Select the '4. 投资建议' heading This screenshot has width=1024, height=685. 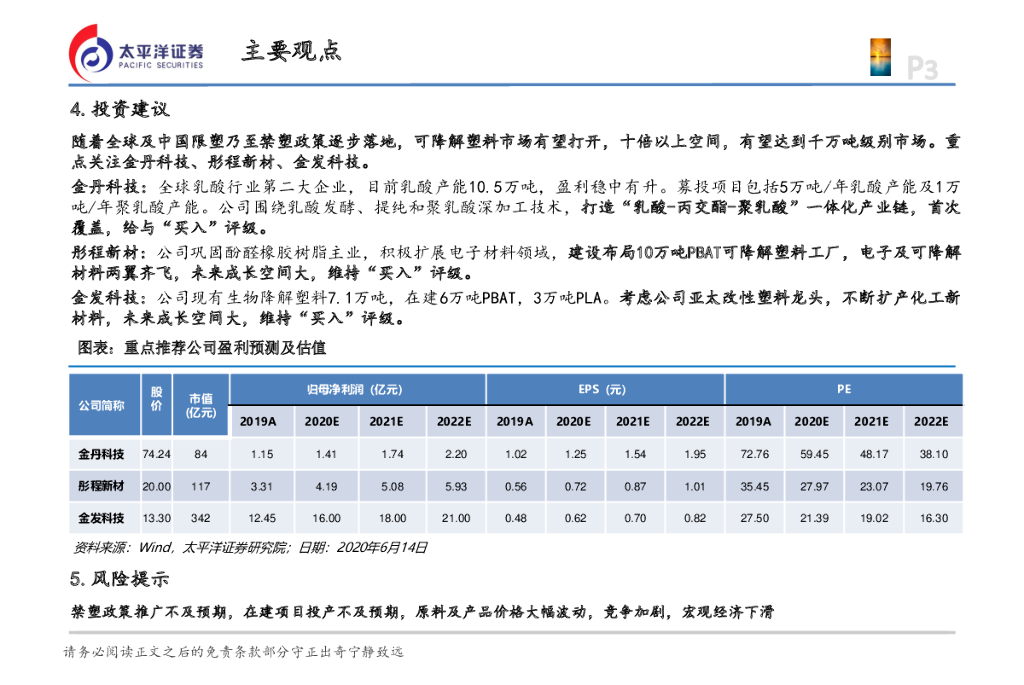pos(120,109)
